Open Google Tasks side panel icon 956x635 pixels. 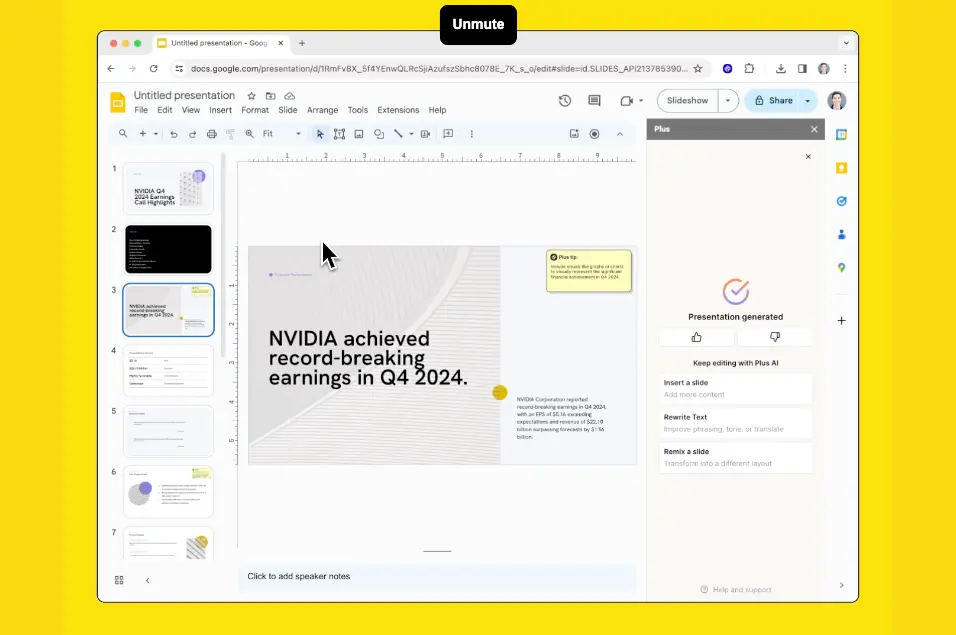click(841, 201)
